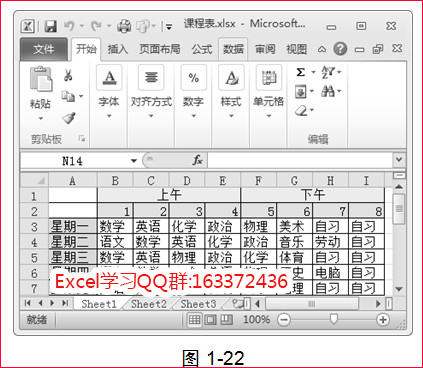The width and height of the screenshot is (423, 368).
Task: Switch to the View (视图) tab
Action: pyautogui.click(x=296, y=49)
